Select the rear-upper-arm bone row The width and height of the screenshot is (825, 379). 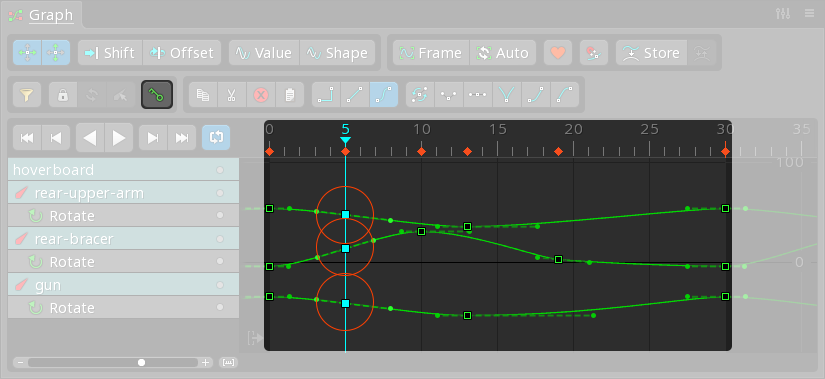click(124, 193)
